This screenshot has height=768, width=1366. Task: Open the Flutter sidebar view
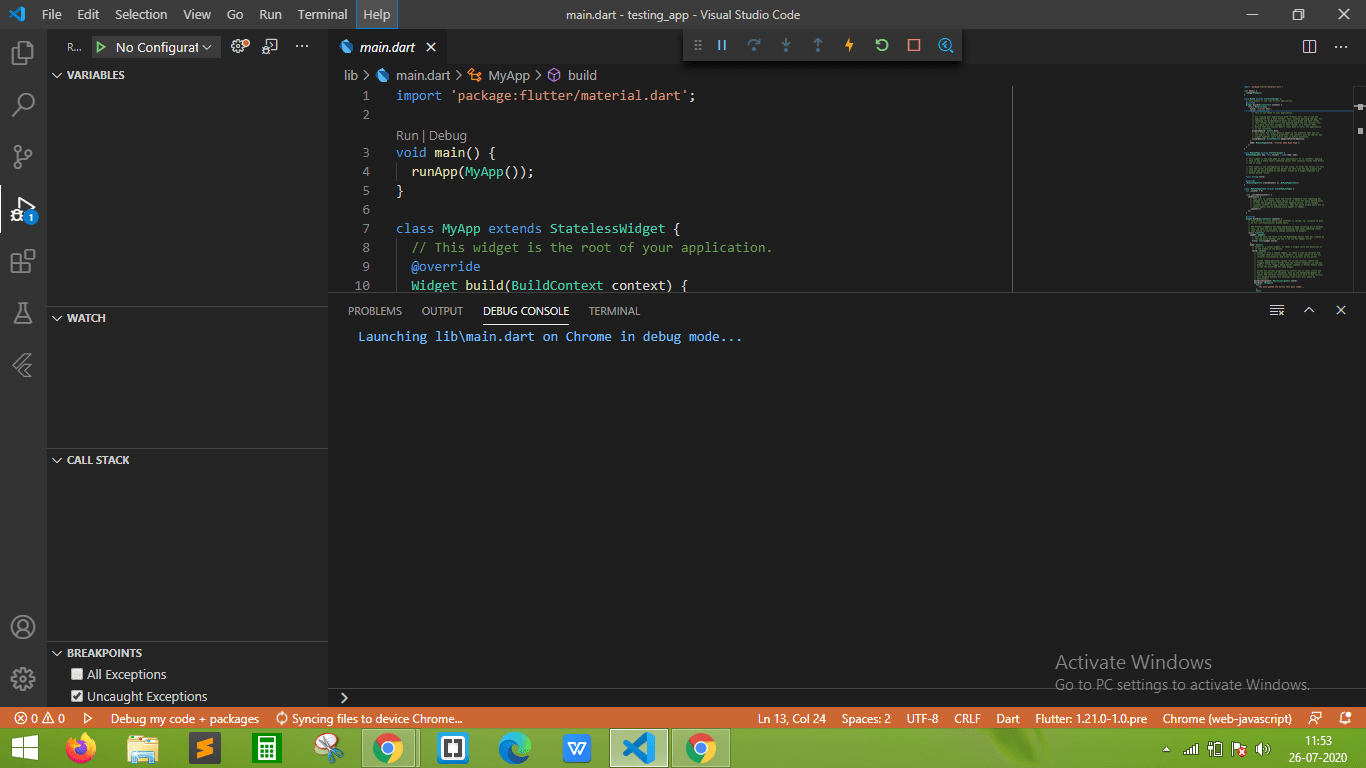[23, 366]
